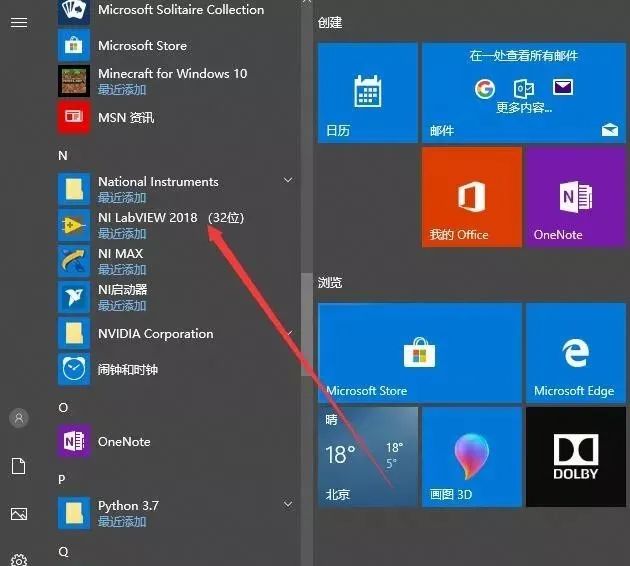Click the Python 3.7 folder icon
The image size is (630, 566).
74,513
